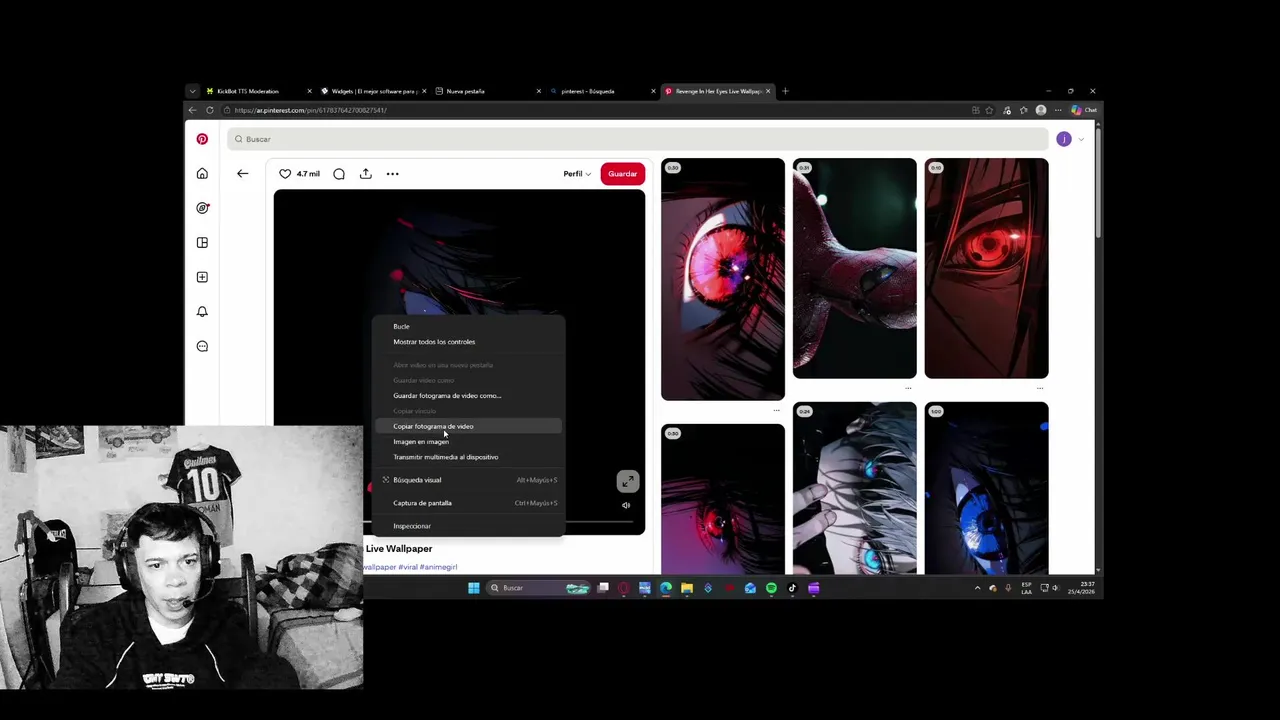Open the Explore compass icon in sidebar
The height and width of the screenshot is (720, 1280).
[202, 208]
